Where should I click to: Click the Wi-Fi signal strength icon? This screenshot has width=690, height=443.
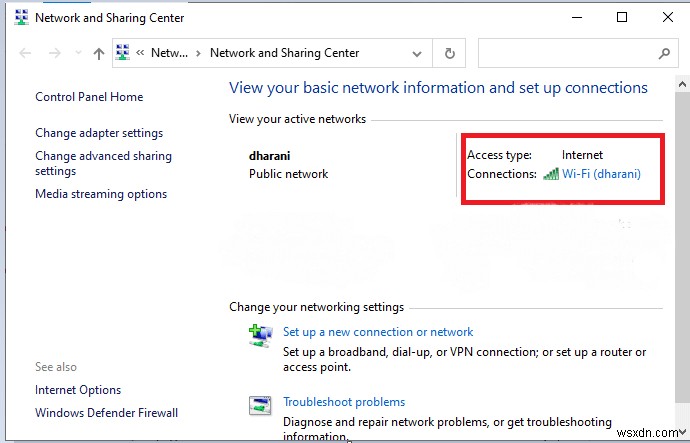[551, 174]
